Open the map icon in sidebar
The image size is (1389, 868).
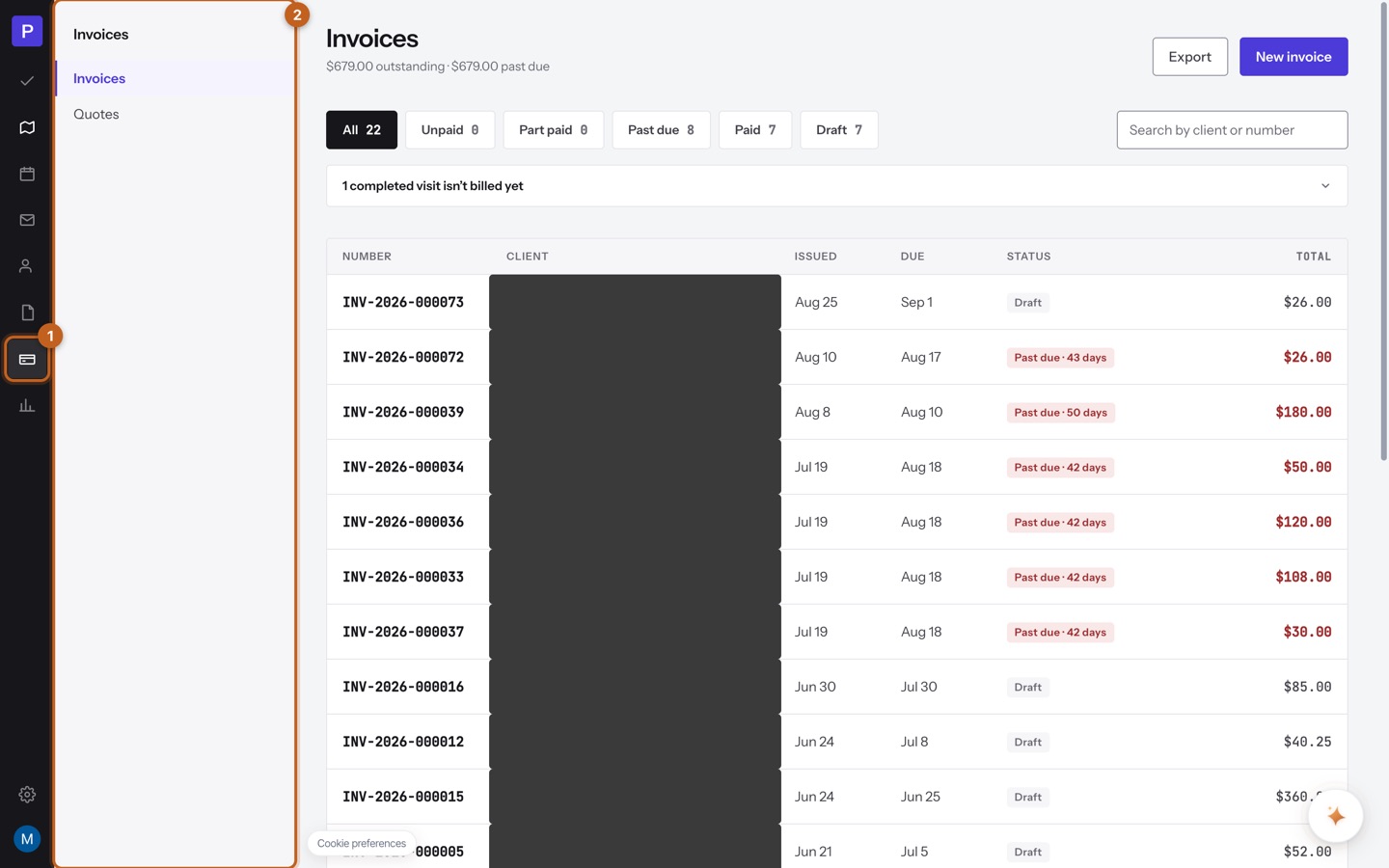pos(27,127)
